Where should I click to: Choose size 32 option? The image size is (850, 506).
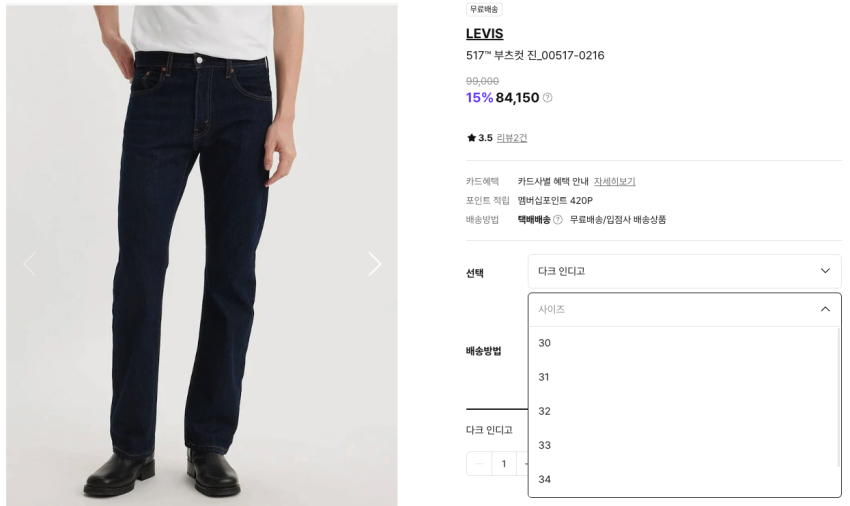683,412
